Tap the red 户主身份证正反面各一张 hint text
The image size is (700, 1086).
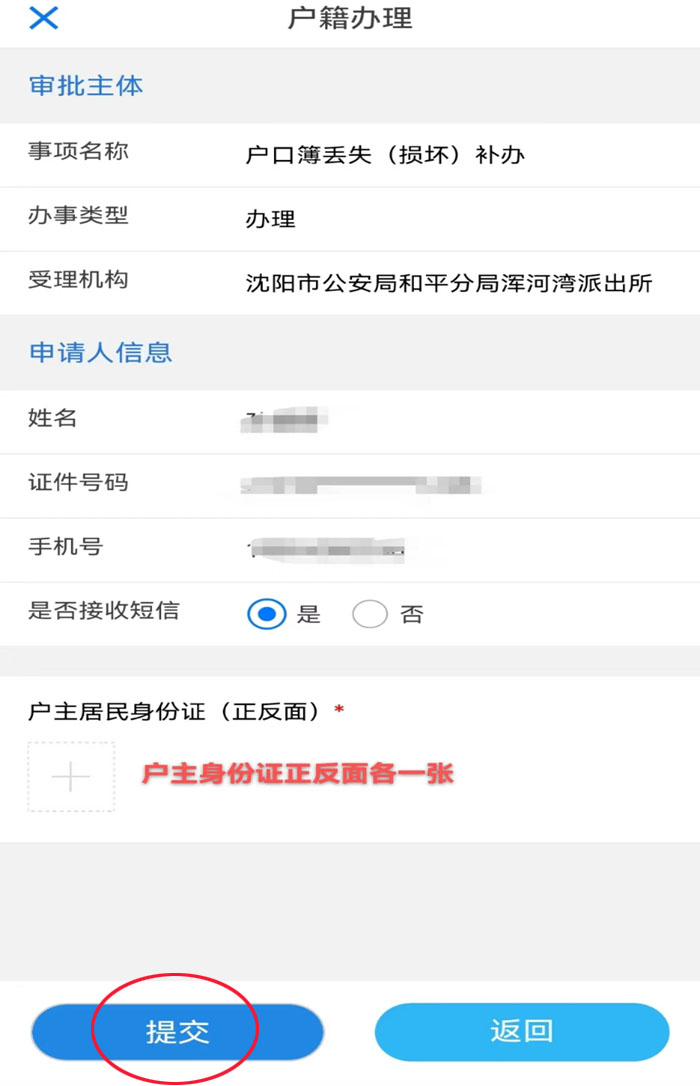point(298,773)
